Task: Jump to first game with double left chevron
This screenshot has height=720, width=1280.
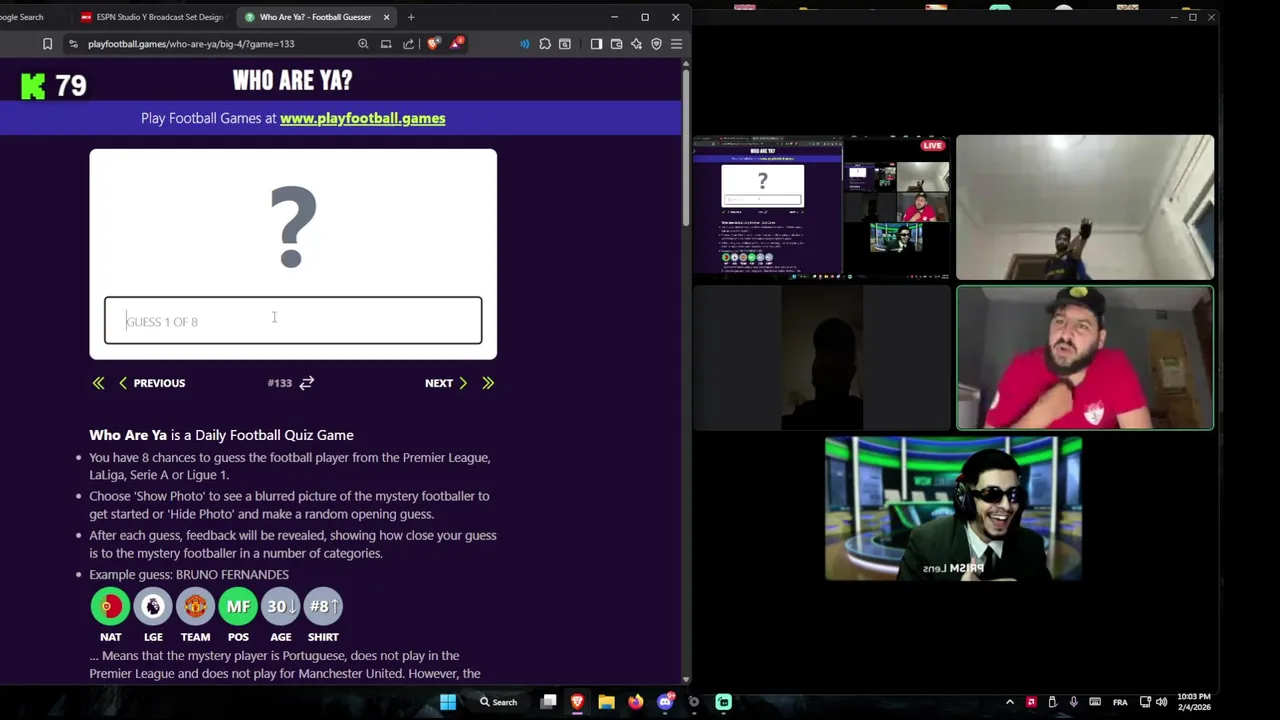Action: click(x=98, y=383)
